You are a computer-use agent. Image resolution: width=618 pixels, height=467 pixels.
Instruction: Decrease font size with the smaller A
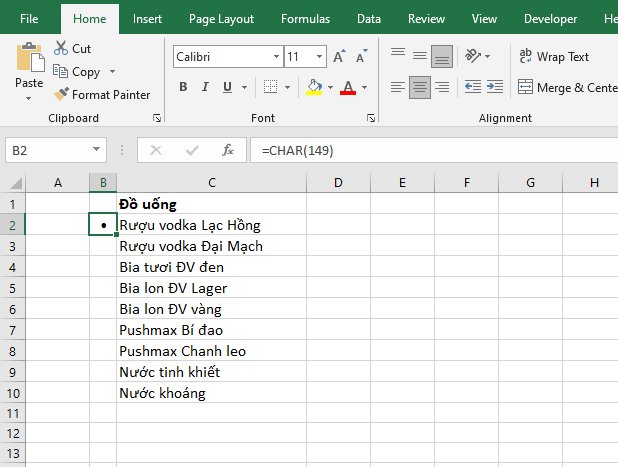coord(361,57)
